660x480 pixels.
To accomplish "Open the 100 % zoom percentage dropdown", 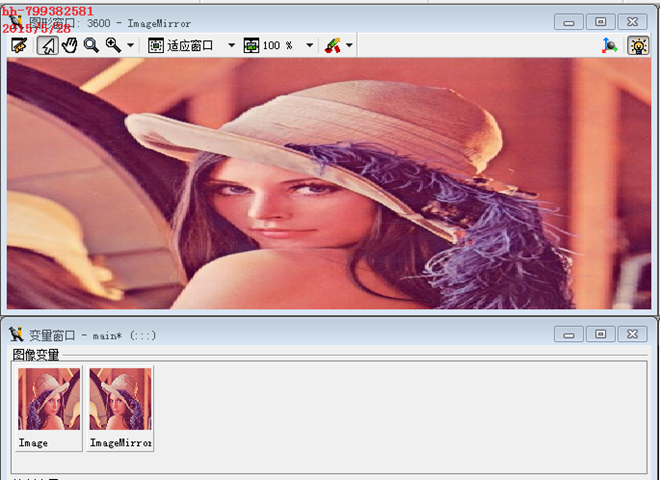I will pyautogui.click(x=309, y=45).
